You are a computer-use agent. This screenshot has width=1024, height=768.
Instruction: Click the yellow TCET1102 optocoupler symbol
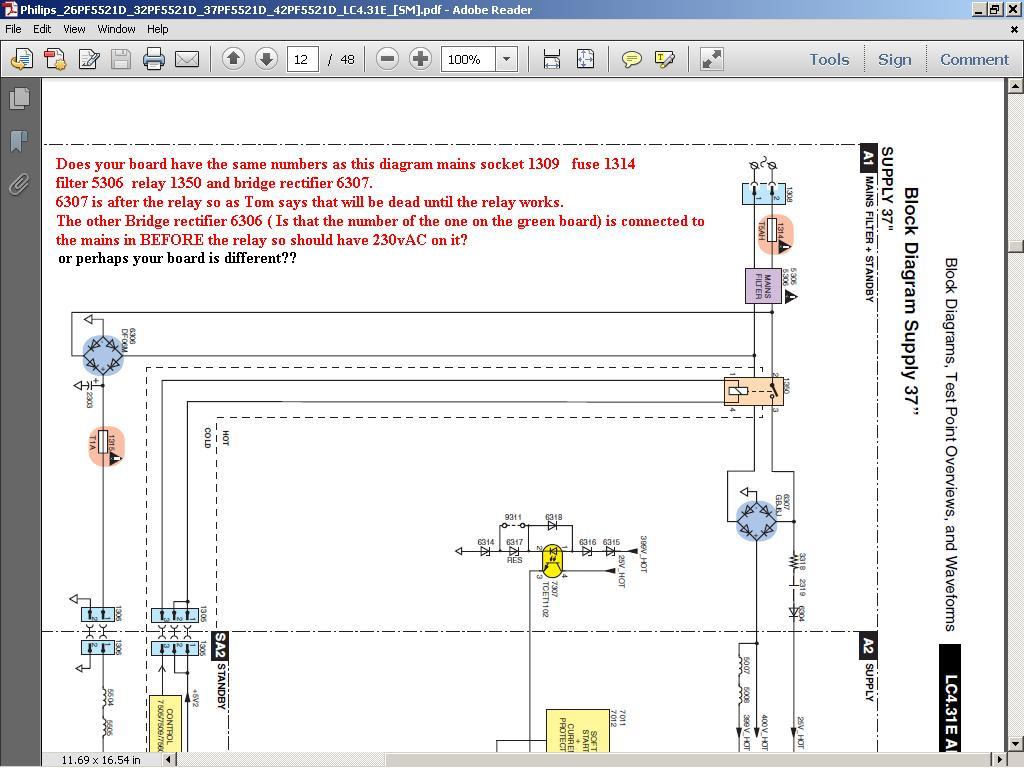[x=552, y=560]
